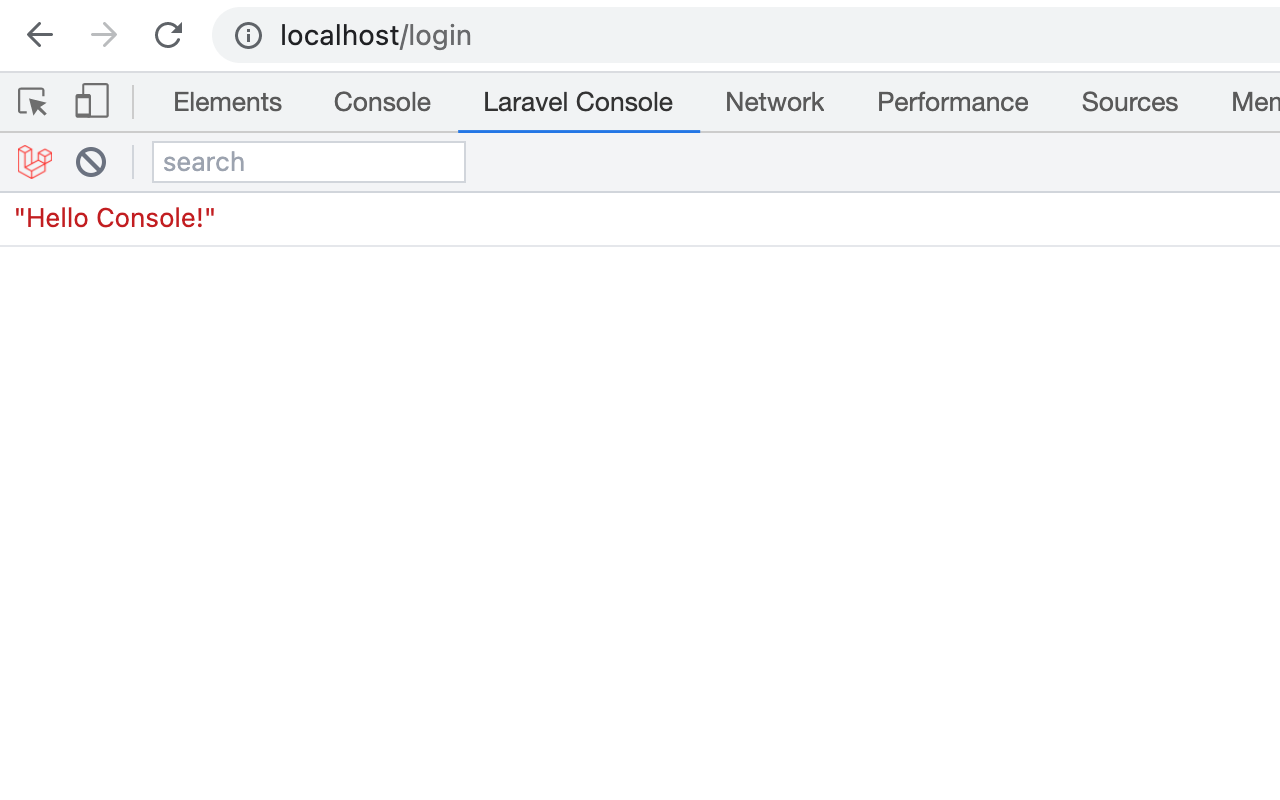The height and width of the screenshot is (800, 1280).
Task: Open the site information icon
Action: click(x=247, y=35)
